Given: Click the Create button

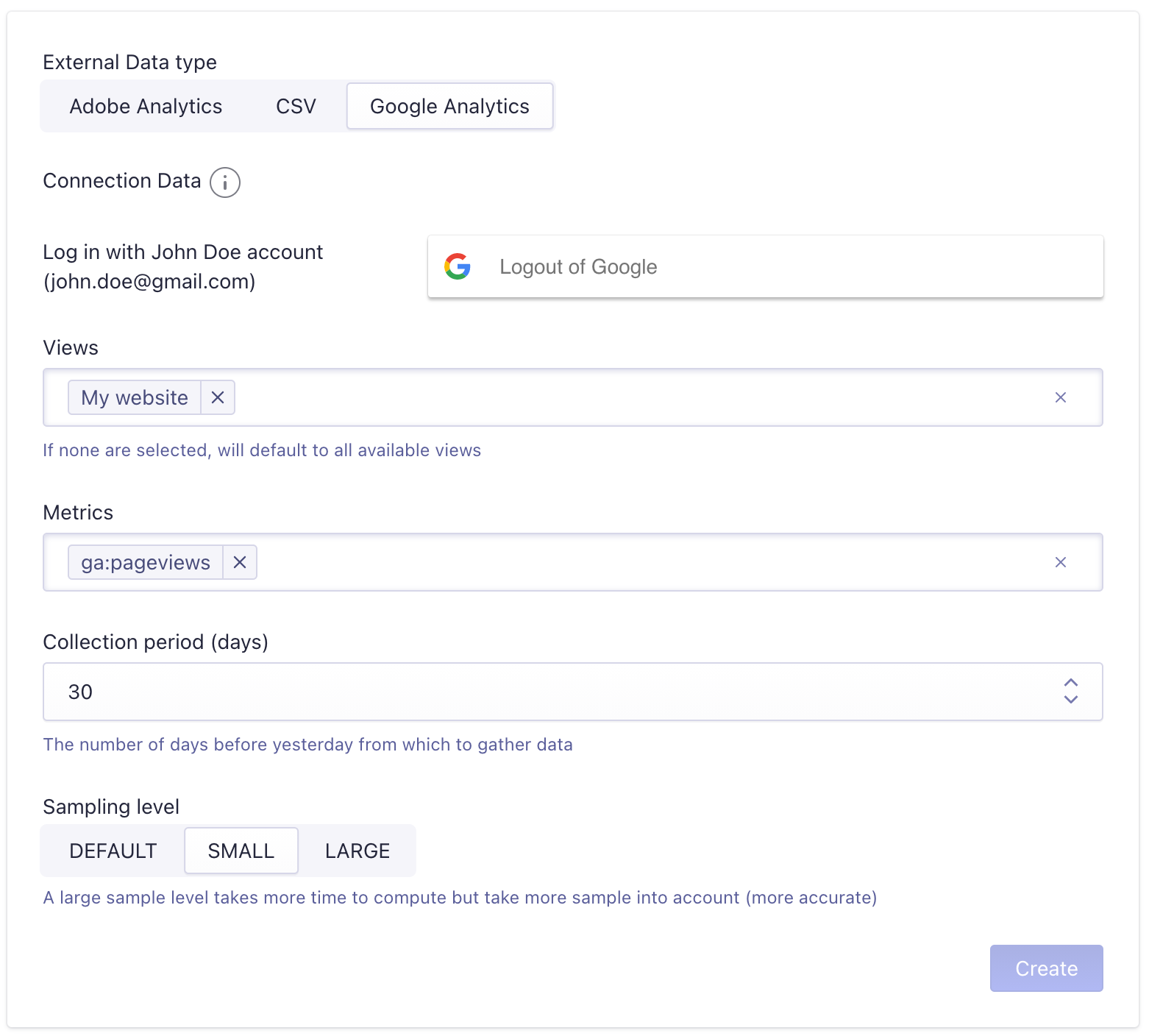Looking at the screenshot, I should (1046, 968).
